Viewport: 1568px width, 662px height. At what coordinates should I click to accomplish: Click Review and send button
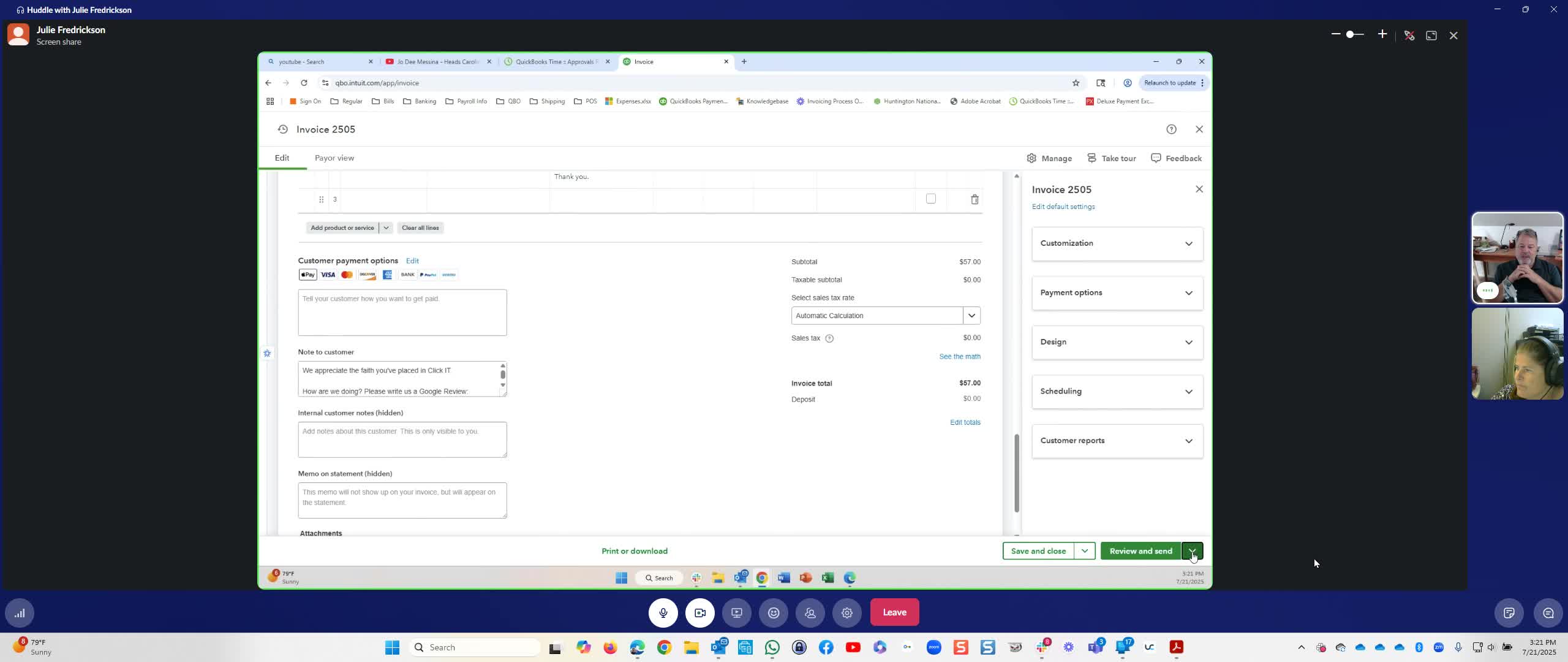pyautogui.click(x=1140, y=550)
